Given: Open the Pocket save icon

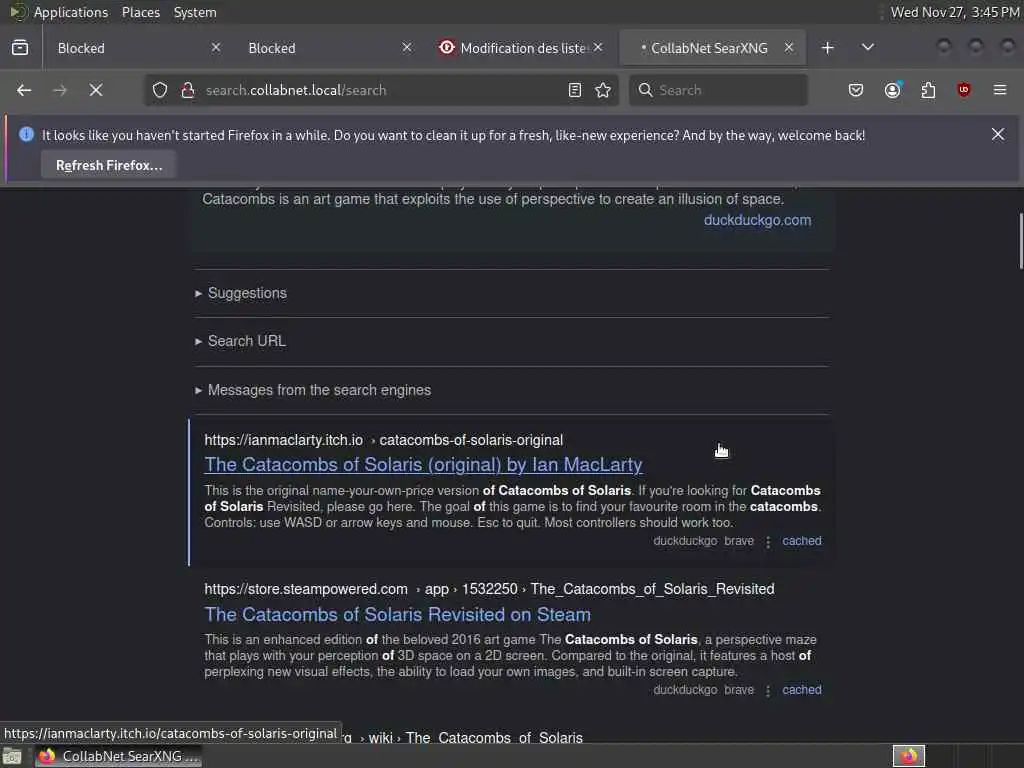Looking at the screenshot, I should pyautogui.click(x=856, y=90).
